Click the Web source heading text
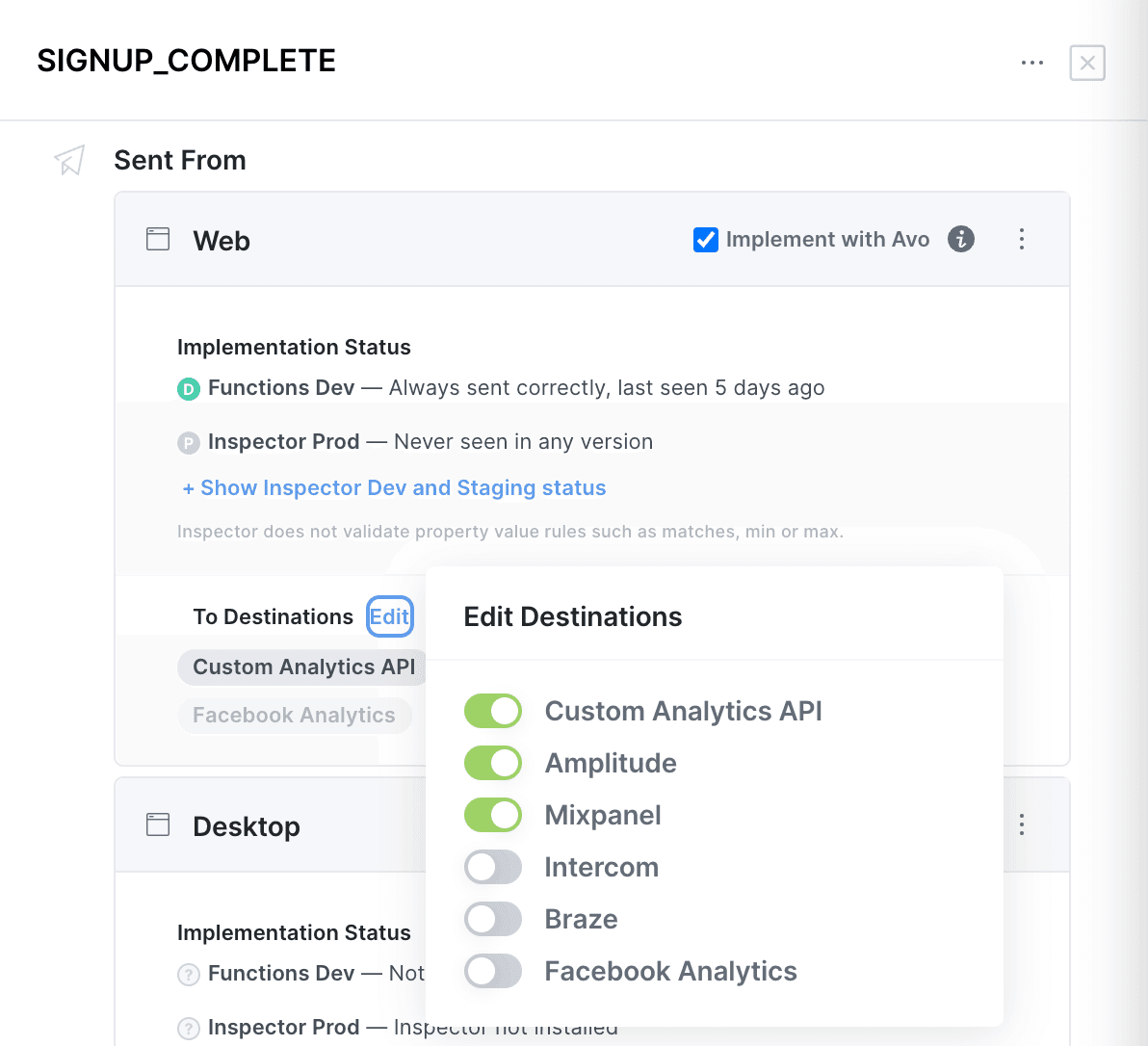The width and height of the screenshot is (1148, 1046). coord(222,241)
